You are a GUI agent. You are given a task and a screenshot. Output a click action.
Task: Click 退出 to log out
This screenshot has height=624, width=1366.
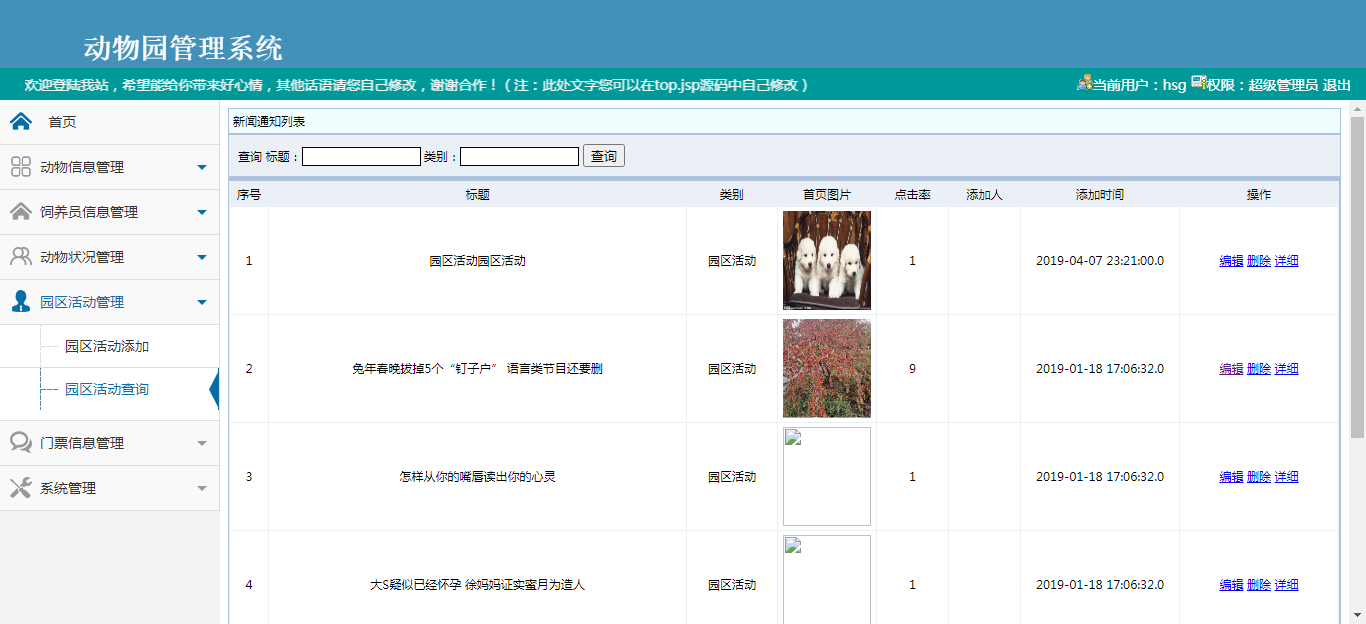click(1337, 85)
